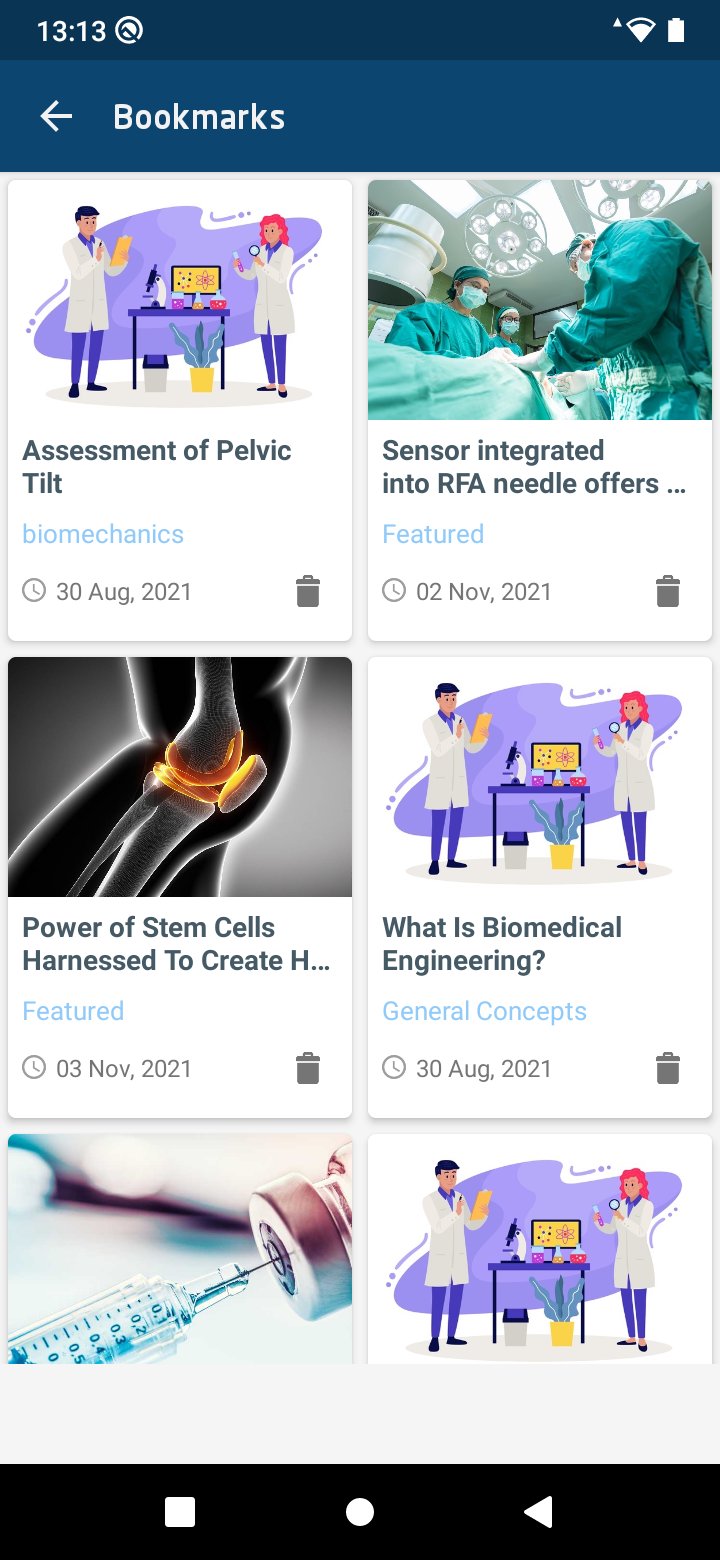
Task: Open the Assessment of Pelvic Tilt title
Action: pyautogui.click(x=157, y=466)
